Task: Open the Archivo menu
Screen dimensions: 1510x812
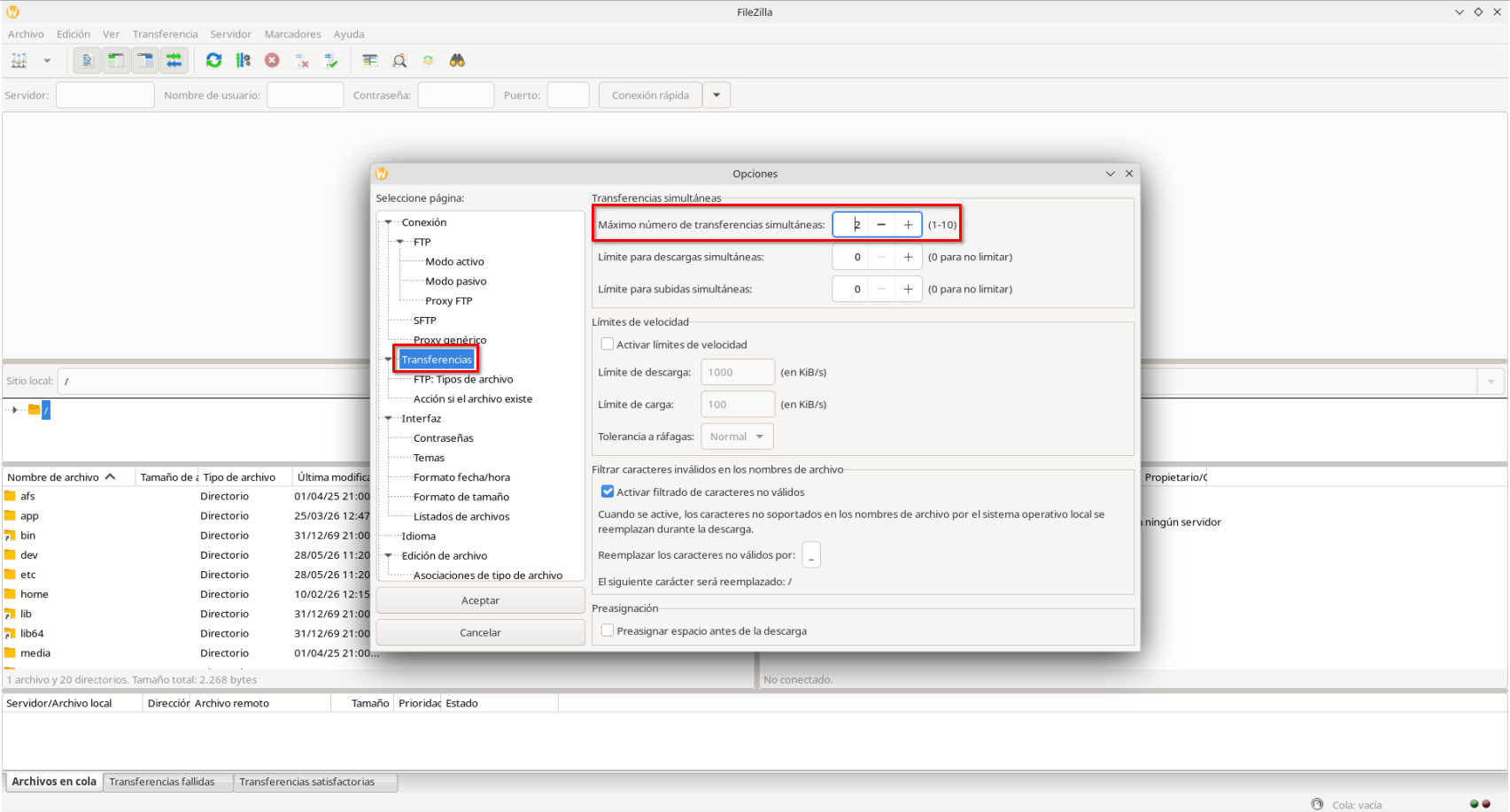Action: pos(26,35)
